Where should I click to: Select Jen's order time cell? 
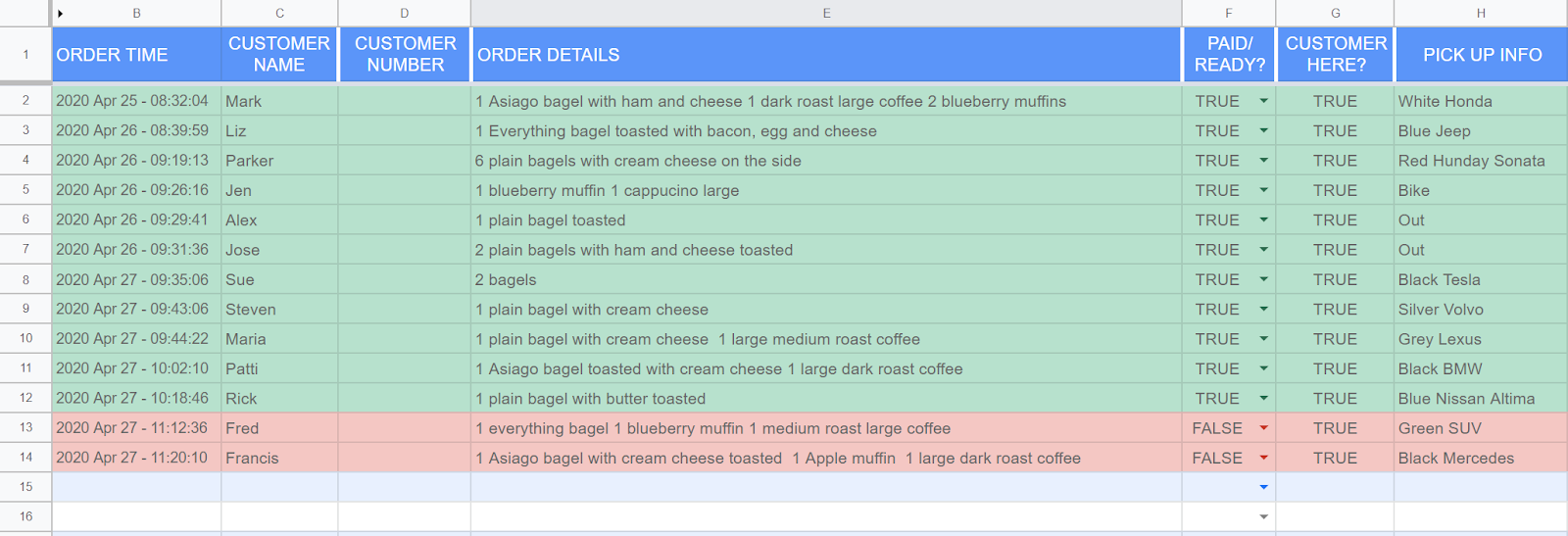[136, 190]
